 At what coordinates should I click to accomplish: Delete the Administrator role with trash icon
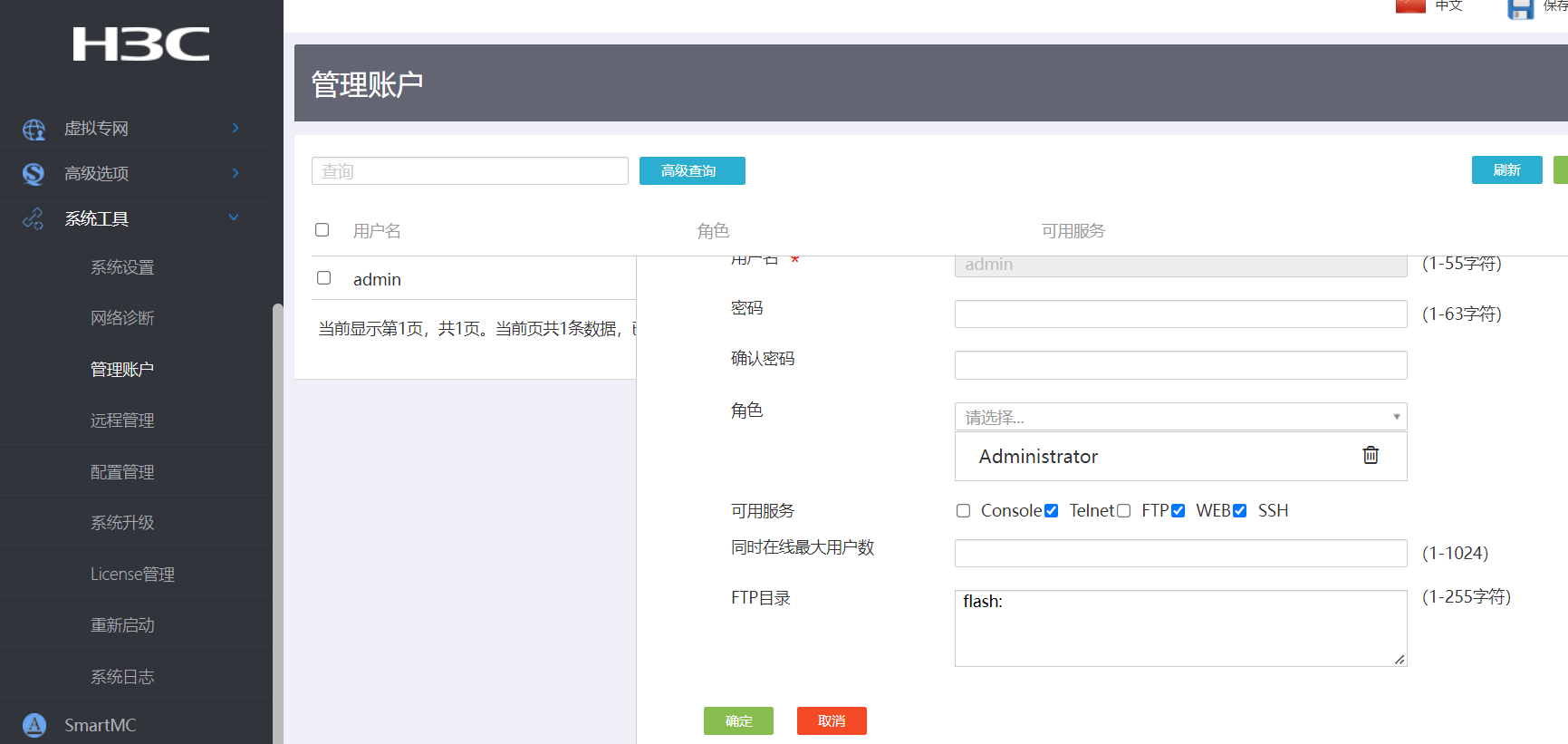click(1371, 455)
